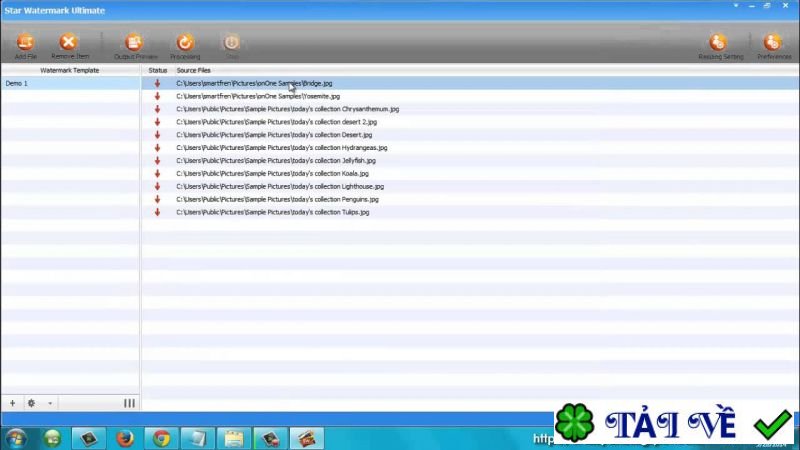Expand the small arrow next to gear
The width and height of the screenshot is (800, 450).
[x=50, y=404]
